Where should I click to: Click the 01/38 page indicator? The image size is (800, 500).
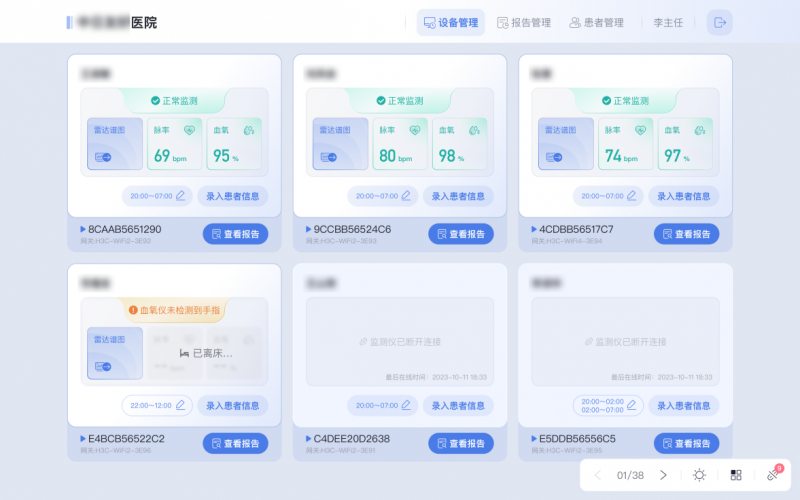point(630,475)
